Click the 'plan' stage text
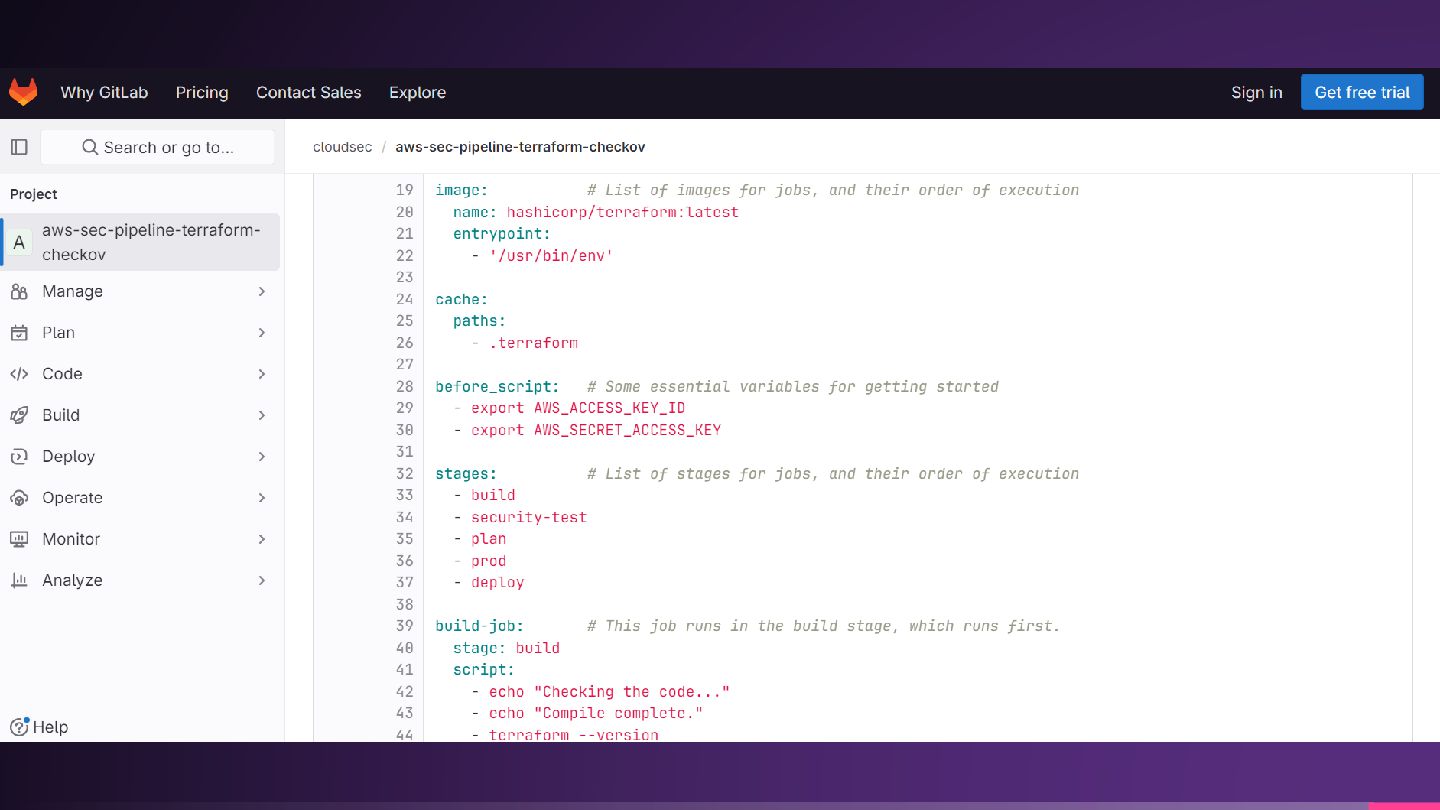The image size is (1440, 810). click(x=489, y=539)
